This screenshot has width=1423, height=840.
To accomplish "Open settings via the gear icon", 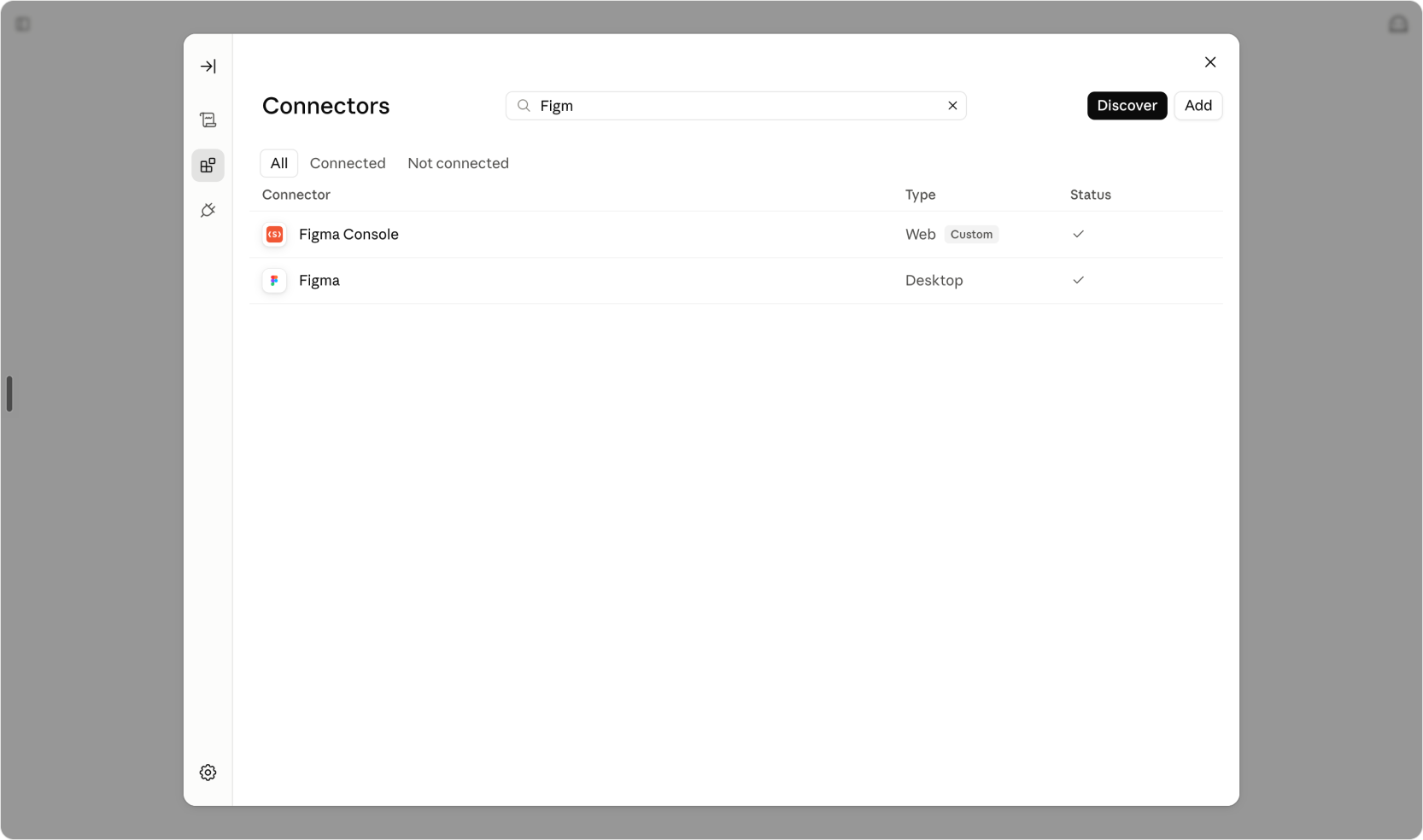I will (x=208, y=773).
